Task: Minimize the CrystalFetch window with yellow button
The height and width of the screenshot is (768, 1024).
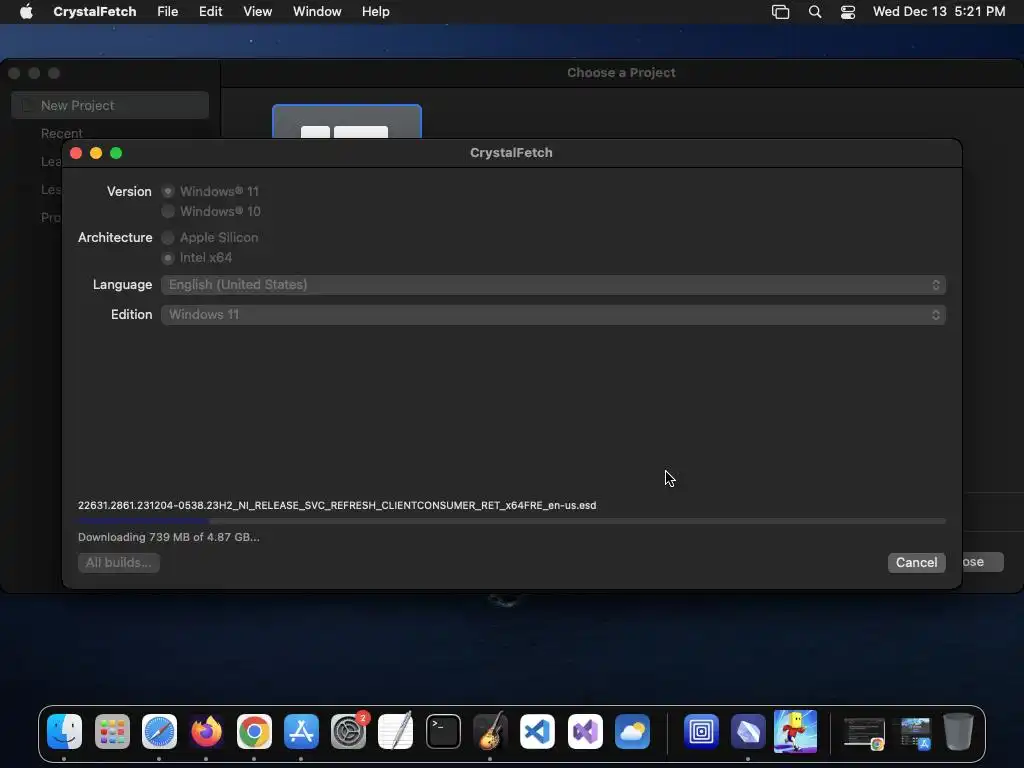Action: 96,153
